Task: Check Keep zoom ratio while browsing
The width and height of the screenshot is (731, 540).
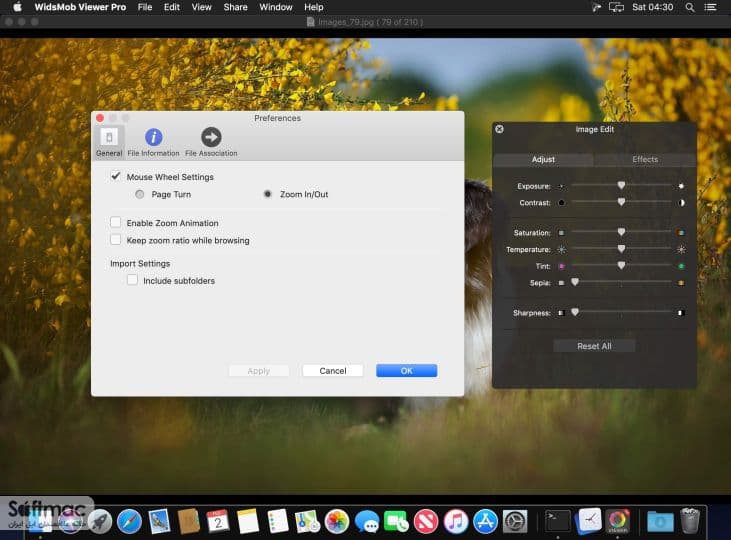Action: pyautogui.click(x=116, y=240)
